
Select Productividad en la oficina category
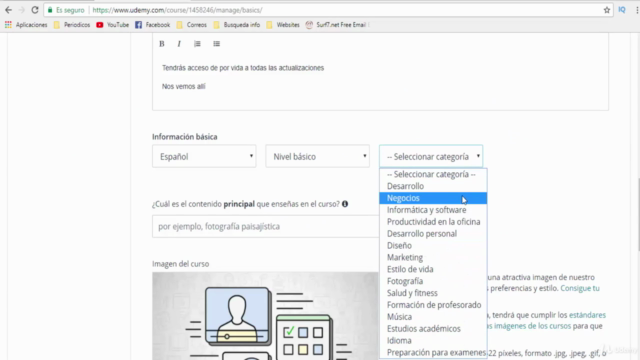pyautogui.click(x=433, y=222)
